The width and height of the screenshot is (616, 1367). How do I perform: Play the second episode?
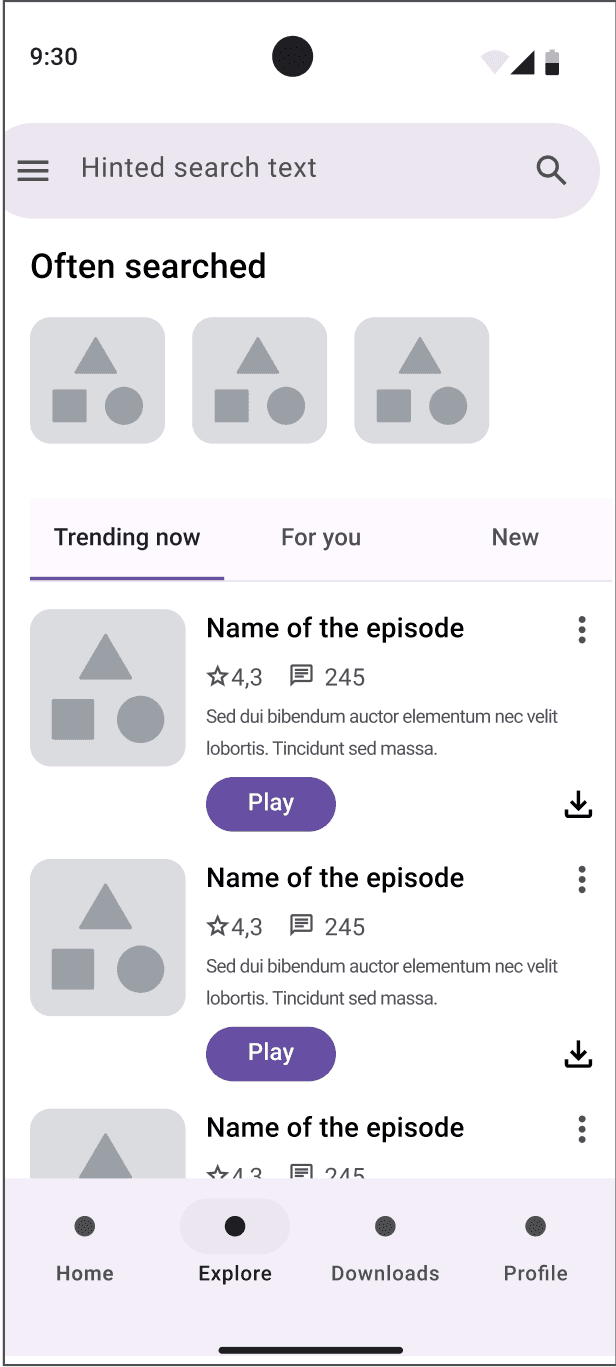pos(271,1054)
